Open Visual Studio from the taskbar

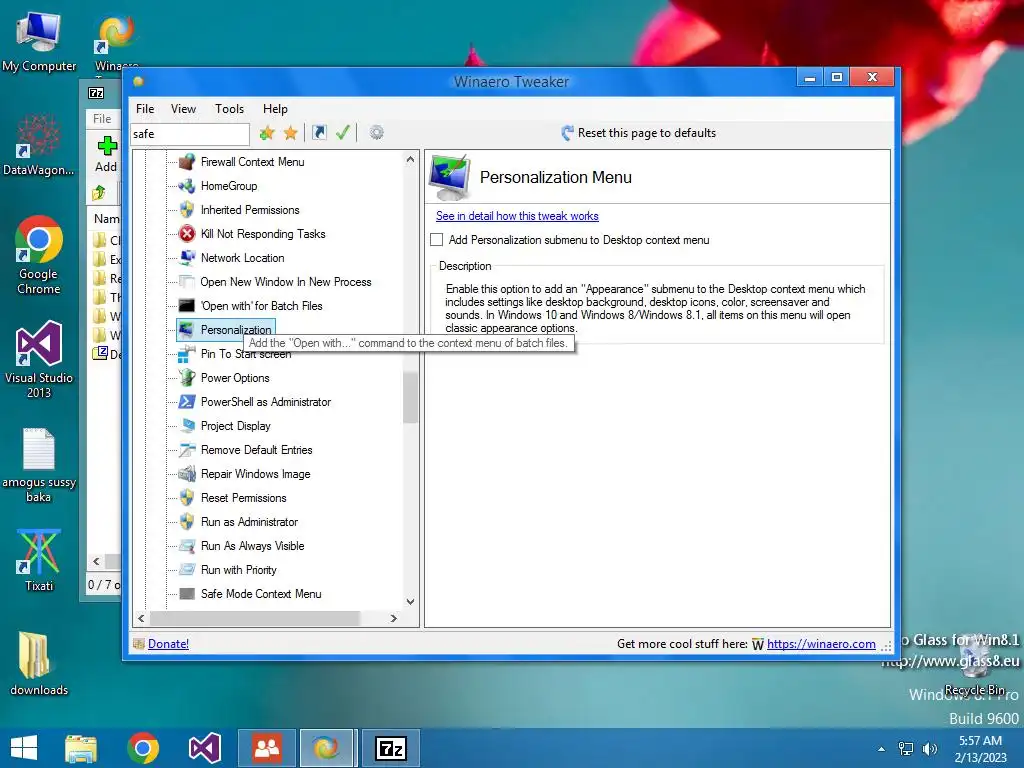[204, 748]
